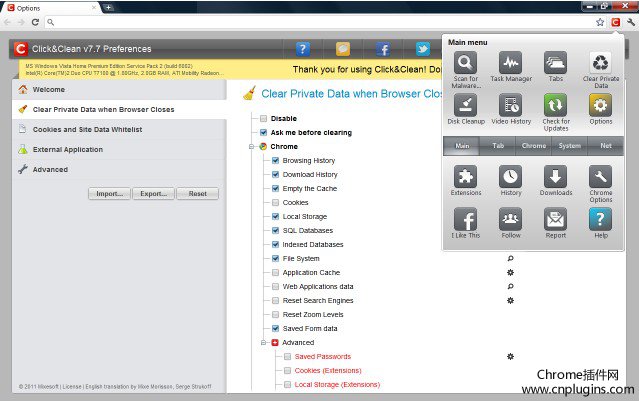Open Video History icon
The image size is (639, 402).
pos(511,106)
